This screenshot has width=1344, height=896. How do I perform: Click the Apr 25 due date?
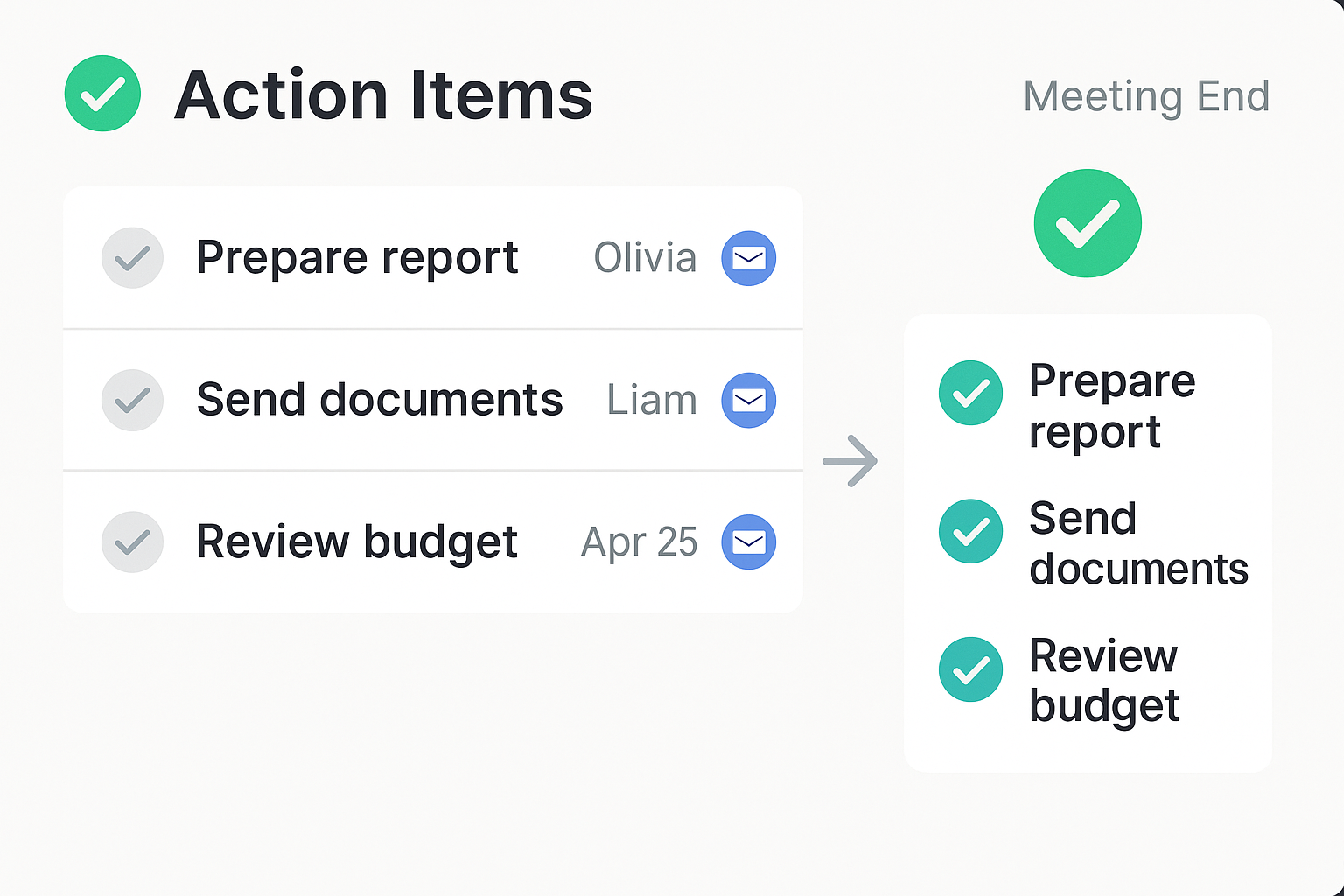pos(639,542)
